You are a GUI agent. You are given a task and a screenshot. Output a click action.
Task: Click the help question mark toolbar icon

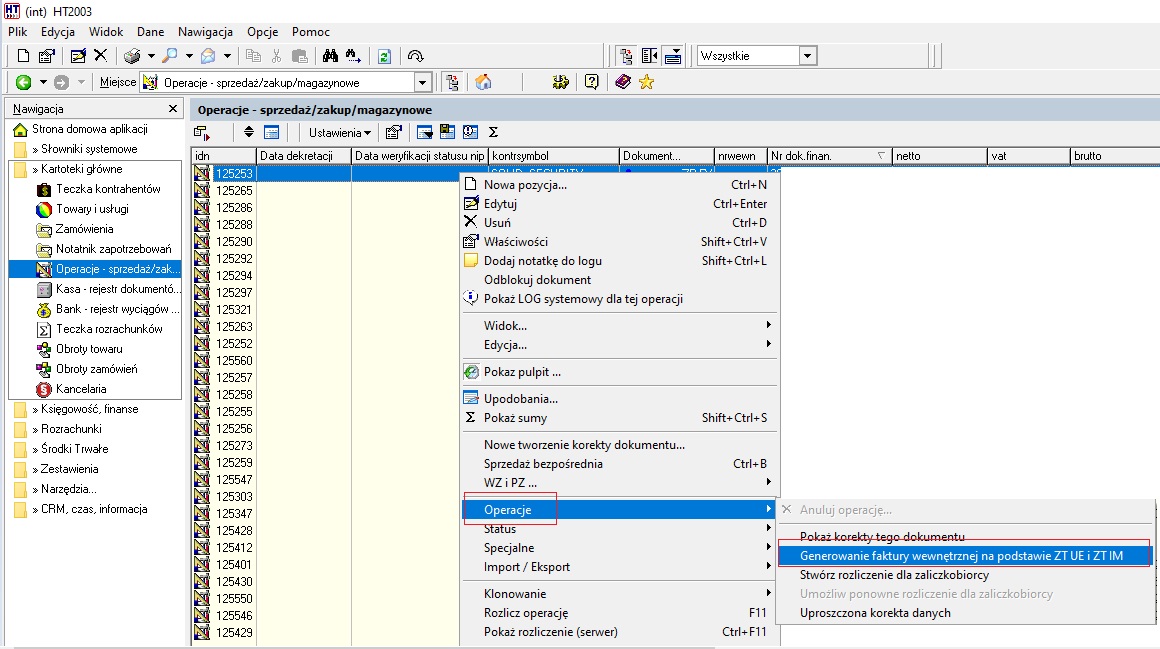pyautogui.click(x=591, y=82)
